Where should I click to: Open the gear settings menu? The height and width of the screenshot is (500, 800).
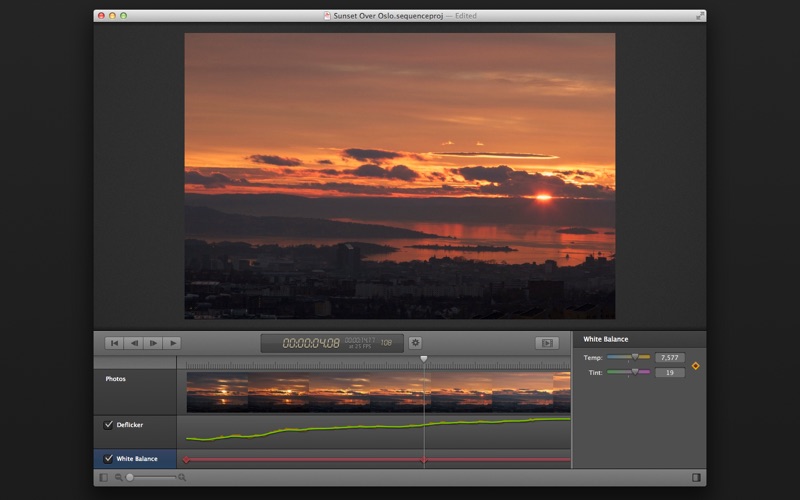(415, 343)
